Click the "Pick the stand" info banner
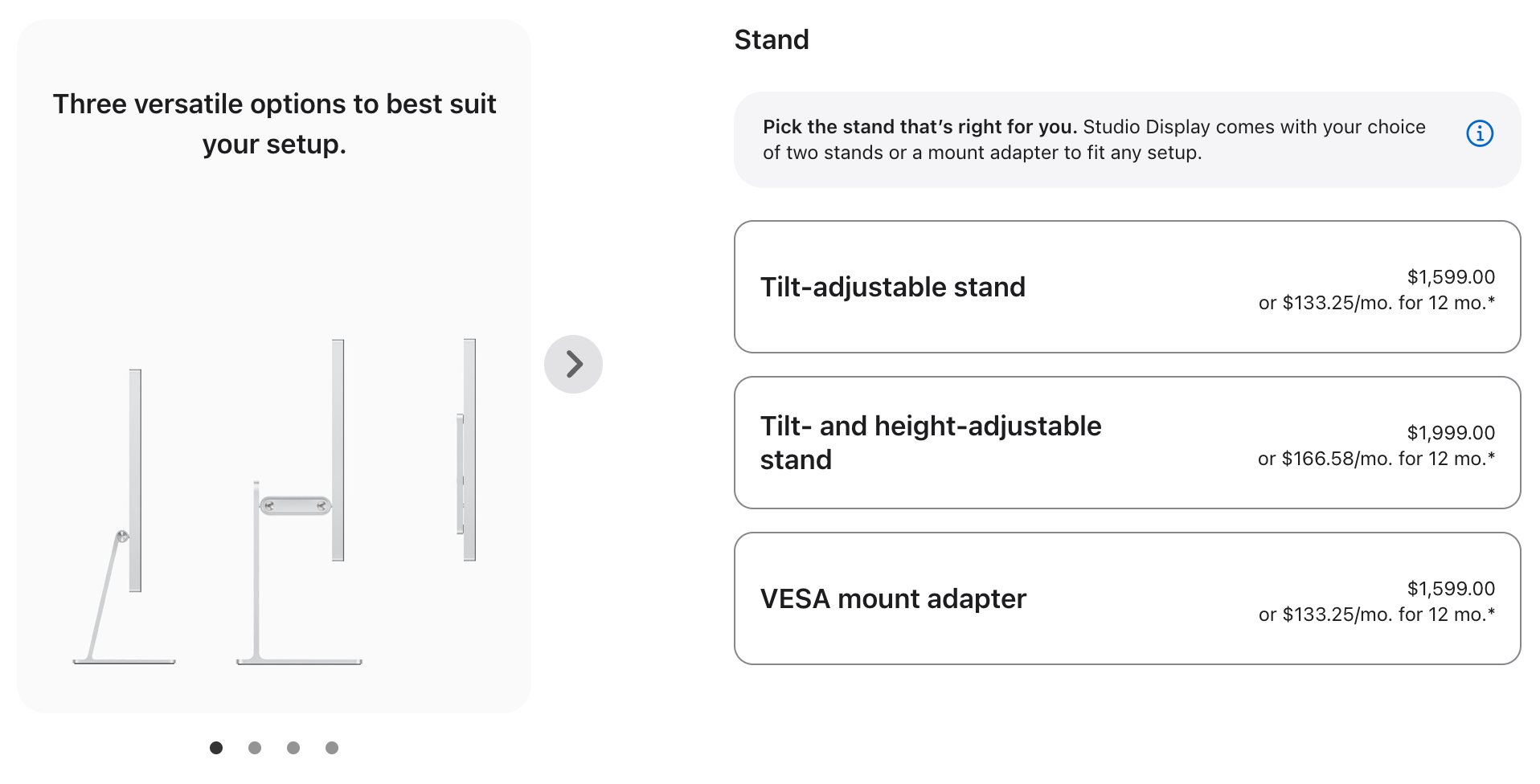1540x784 pixels. click(1093, 140)
